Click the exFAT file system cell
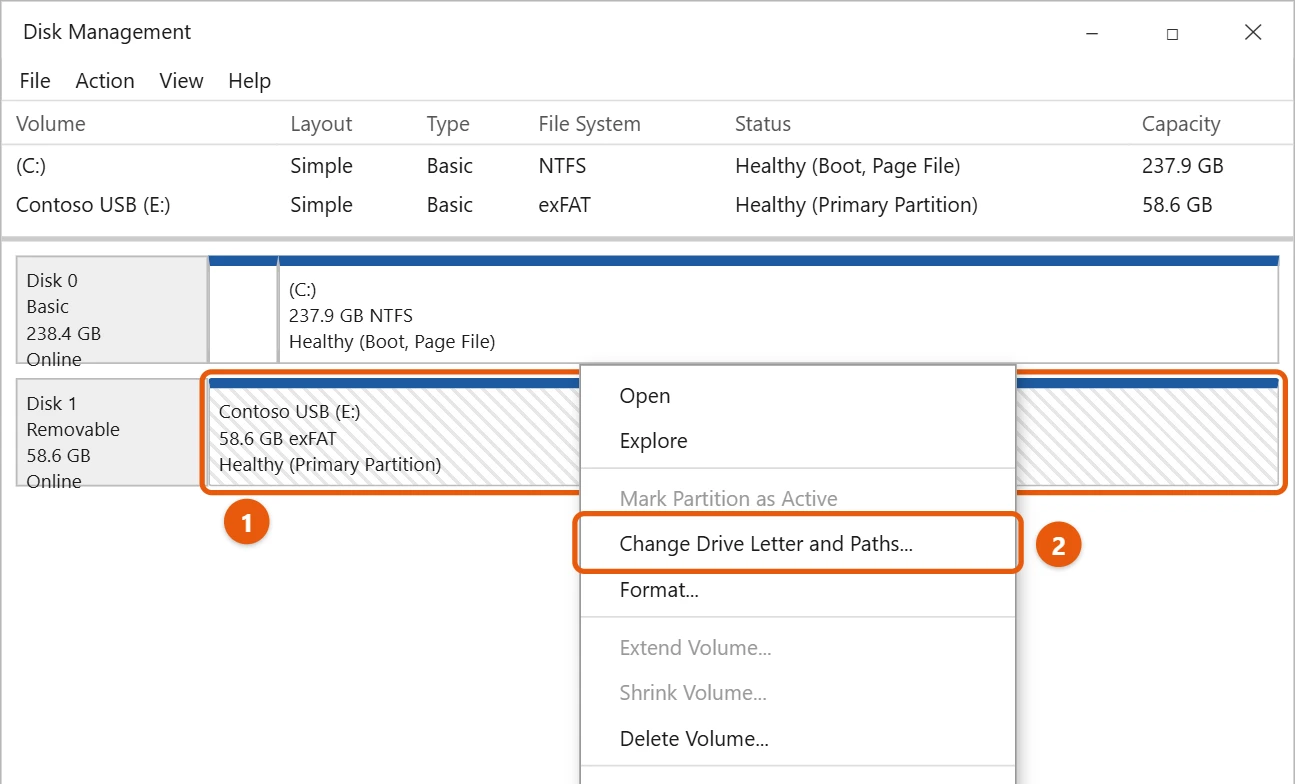Screen dimensions: 1295x784 564,205
